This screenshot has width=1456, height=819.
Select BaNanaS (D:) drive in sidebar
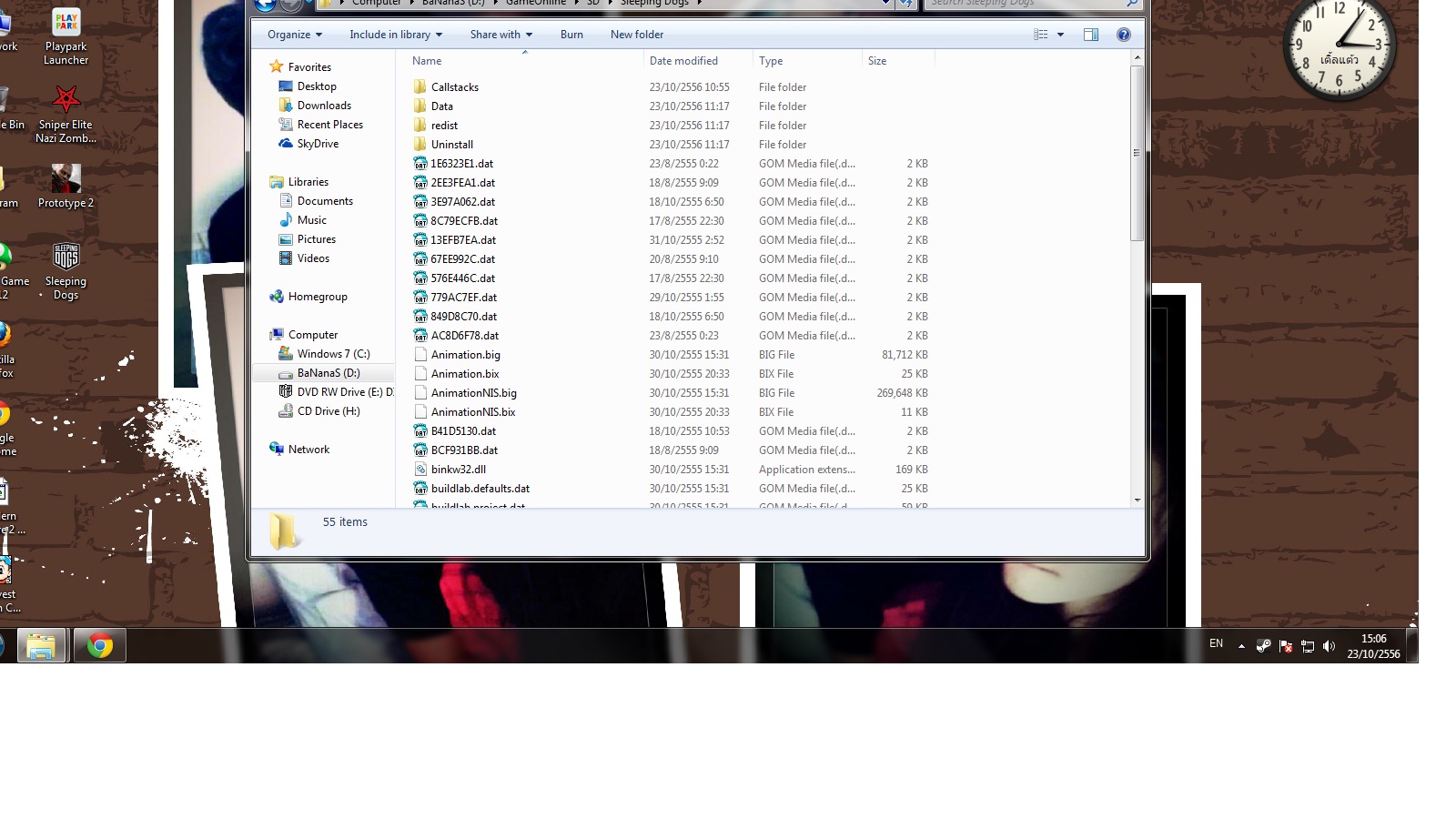pos(328,373)
